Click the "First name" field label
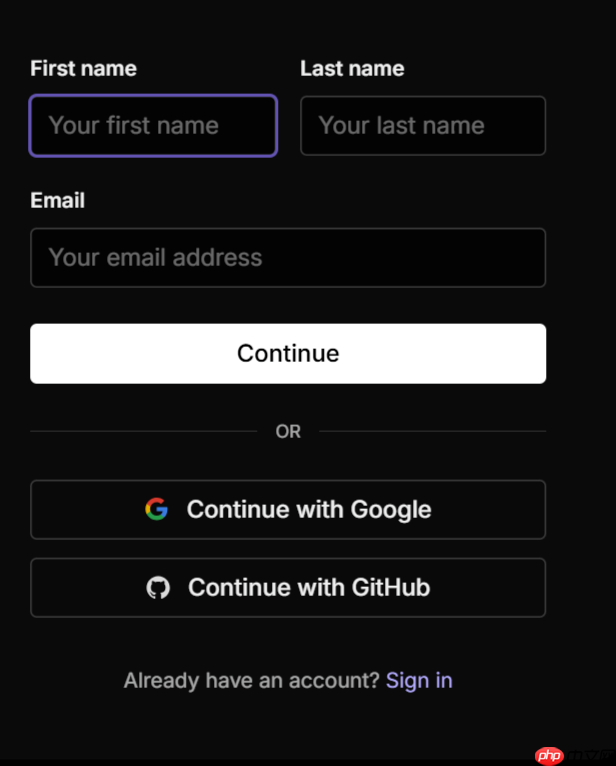 point(83,69)
